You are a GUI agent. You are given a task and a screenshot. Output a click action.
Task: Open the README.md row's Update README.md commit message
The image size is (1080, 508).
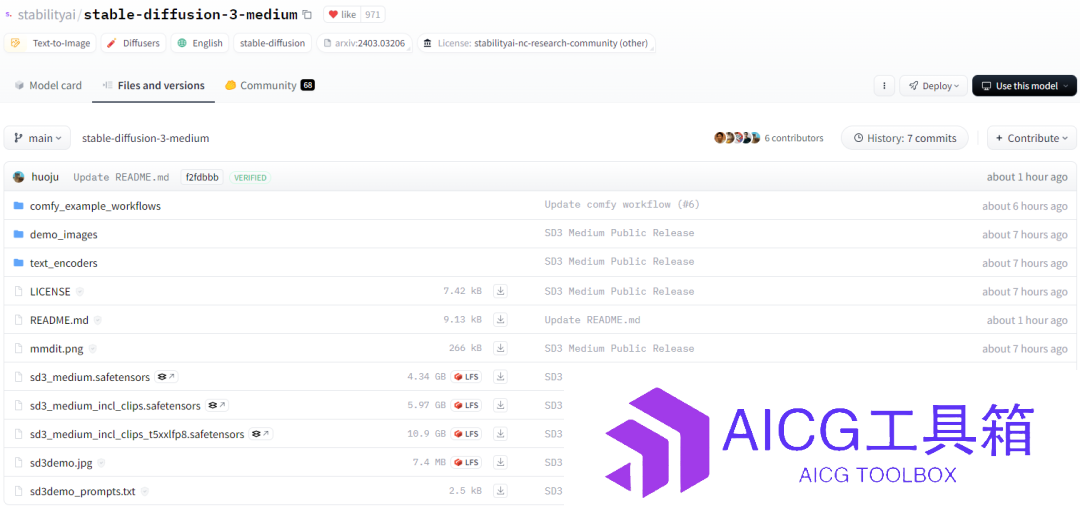click(592, 320)
